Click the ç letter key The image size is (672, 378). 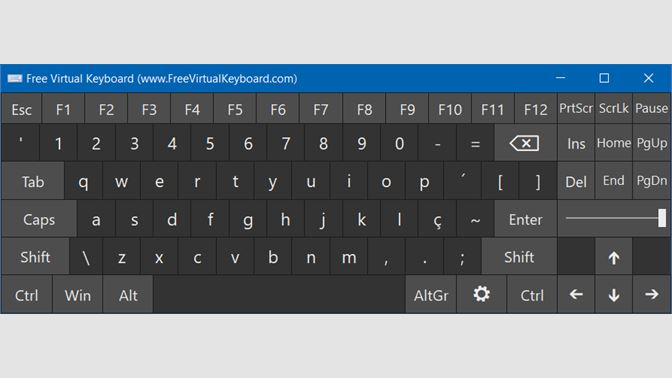[437, 219]
